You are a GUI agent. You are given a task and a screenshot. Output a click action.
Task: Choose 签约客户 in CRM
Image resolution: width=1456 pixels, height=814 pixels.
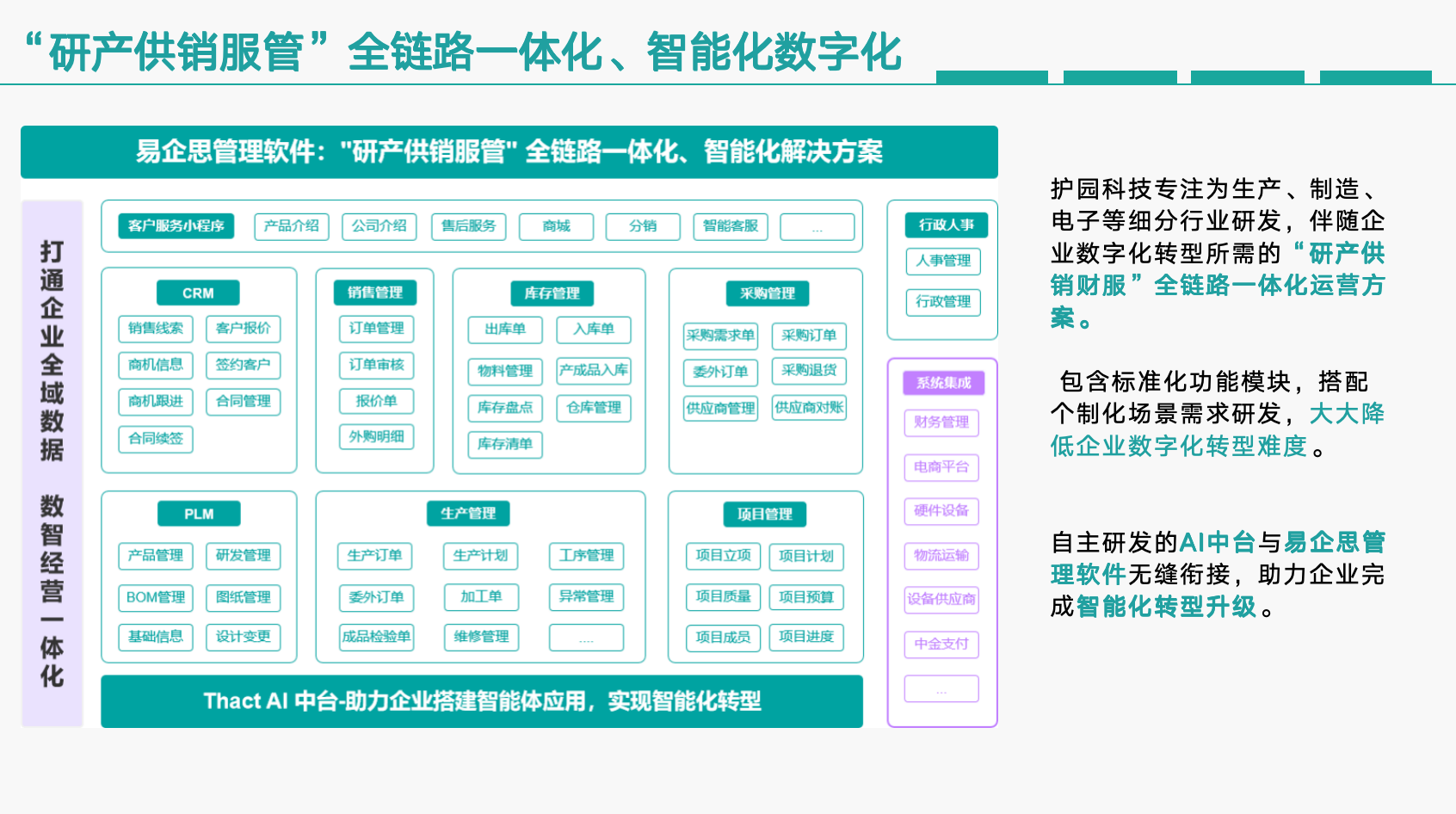tap(244, 365)
